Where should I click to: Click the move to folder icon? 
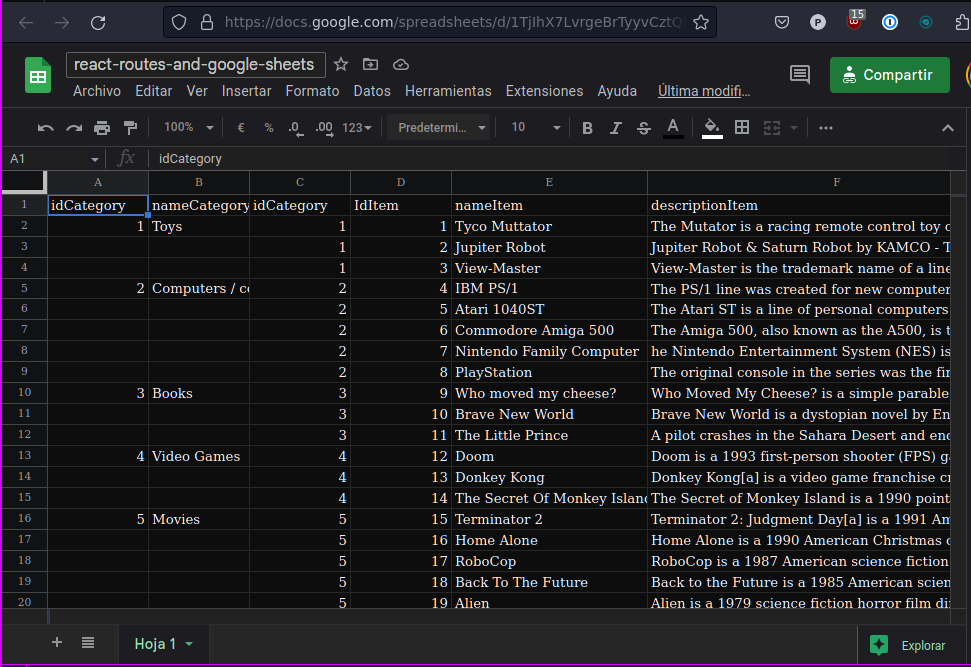(370, 64)
